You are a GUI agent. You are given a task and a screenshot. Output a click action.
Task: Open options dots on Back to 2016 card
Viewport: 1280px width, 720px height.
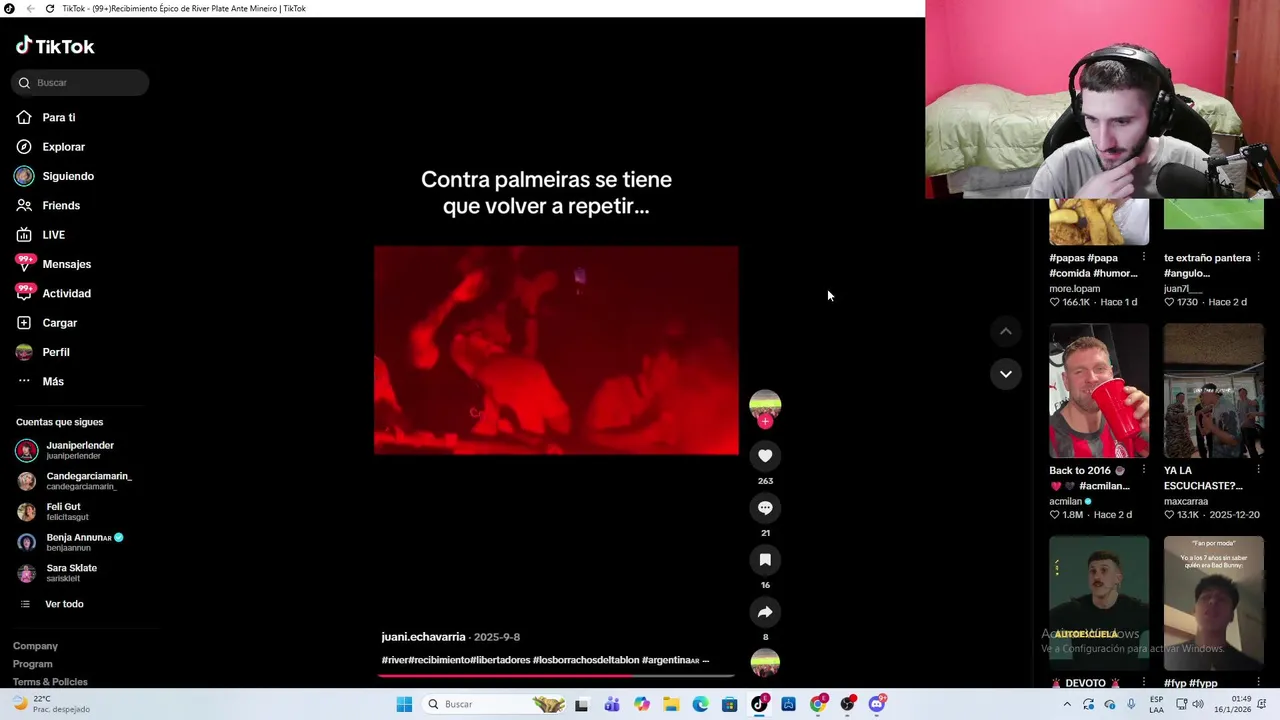pos(1144,471)
